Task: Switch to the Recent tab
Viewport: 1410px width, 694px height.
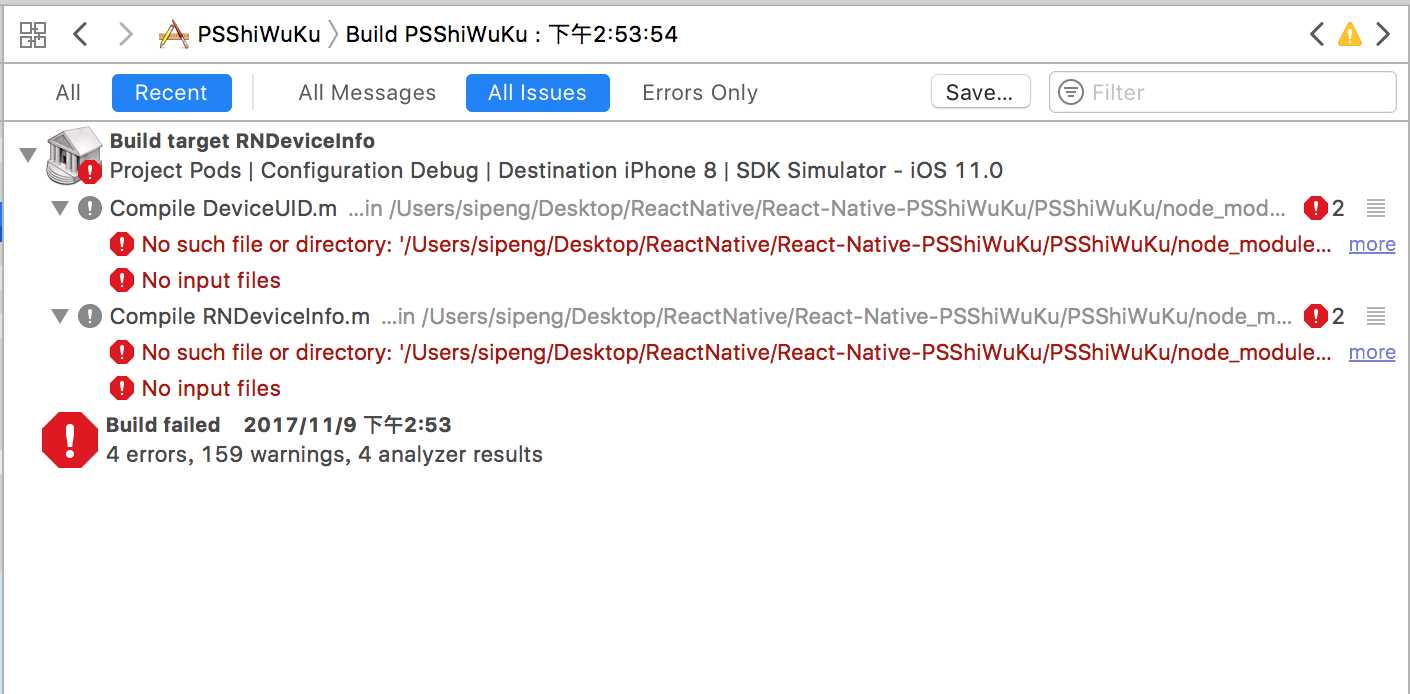Action: tap(171, 93)
